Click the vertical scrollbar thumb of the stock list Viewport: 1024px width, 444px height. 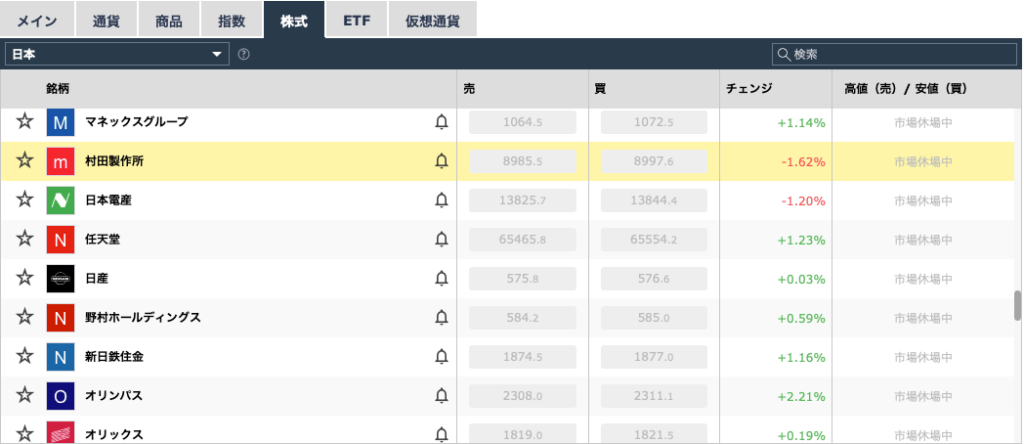[1018, 305]
